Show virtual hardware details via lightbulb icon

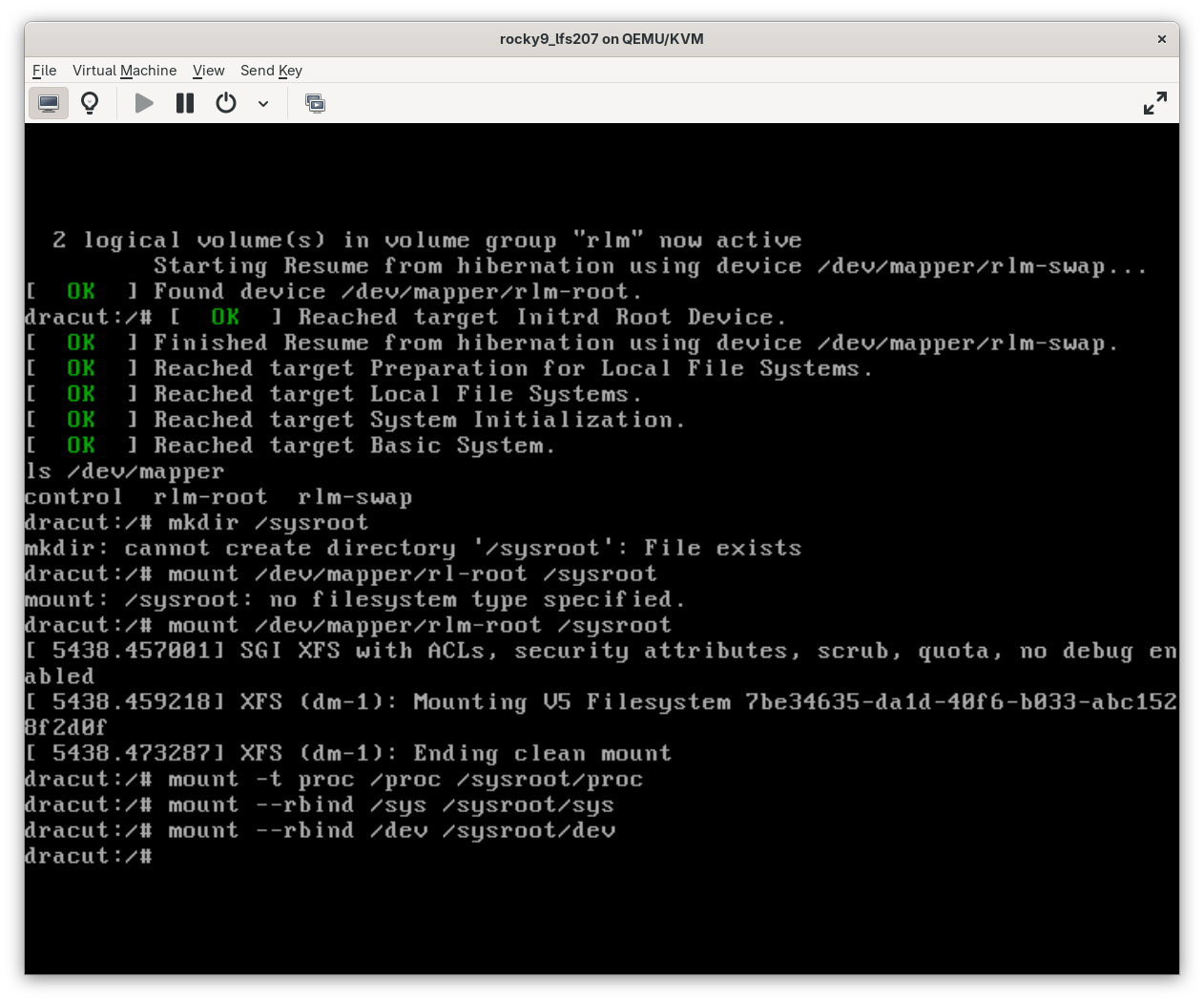point(90,103)
